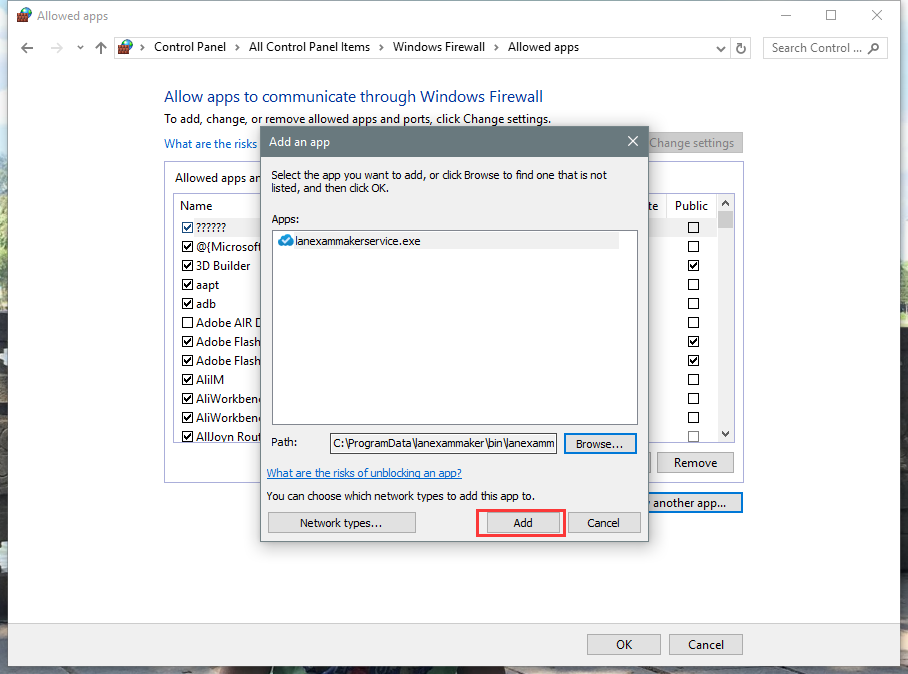Enable the Adobe AIR checkbox

[187, 323]
